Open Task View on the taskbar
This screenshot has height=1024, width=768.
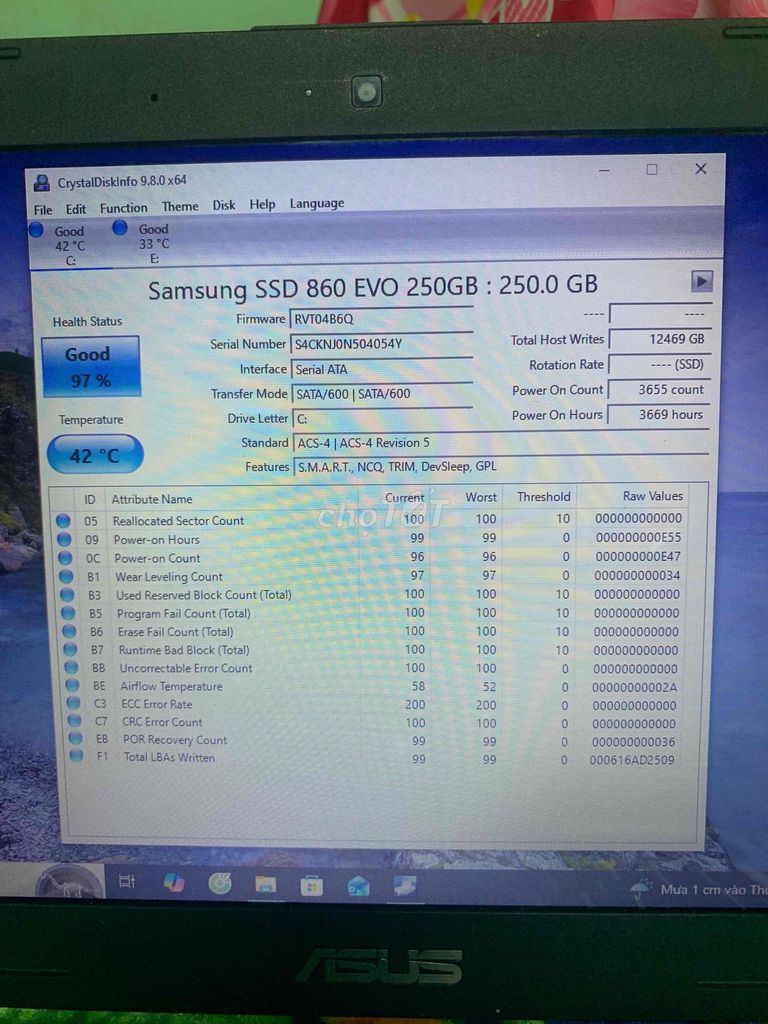coord(127,882)
